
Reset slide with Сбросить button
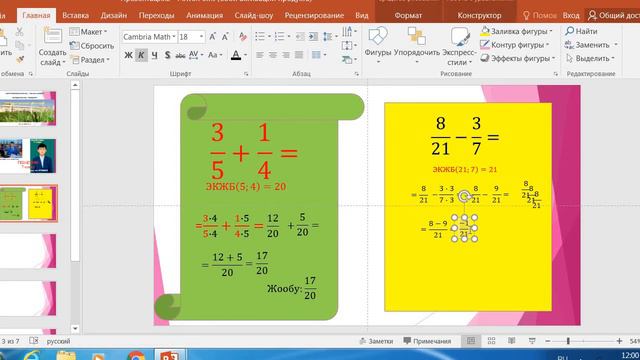pyautogui.click(x=92, y=46)
